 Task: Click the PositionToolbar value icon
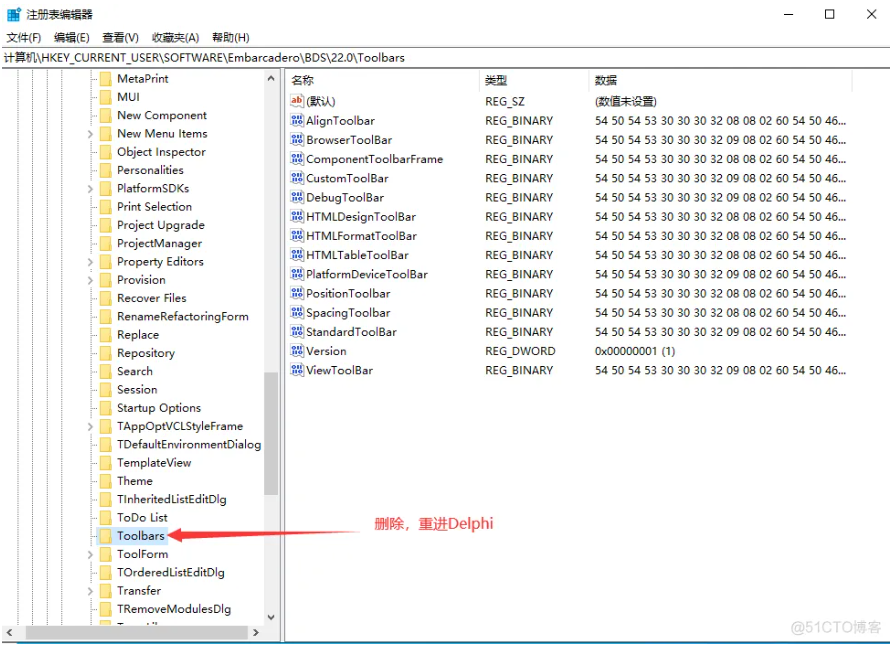(x=297, y=293)
